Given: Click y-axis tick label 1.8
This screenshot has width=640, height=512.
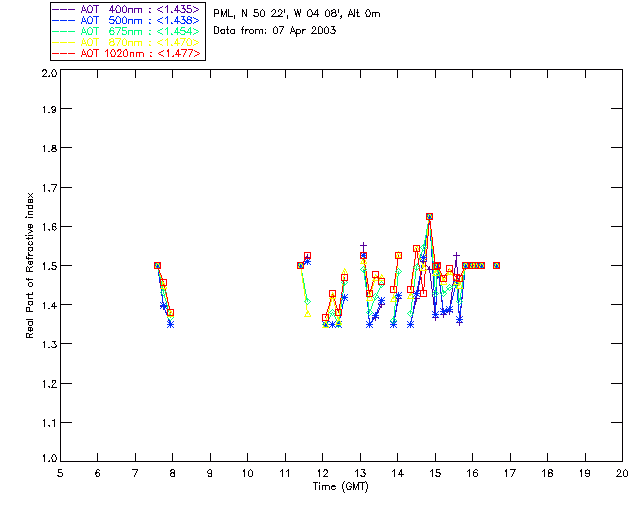Looking at the screenshot, I should coord(49,148).
